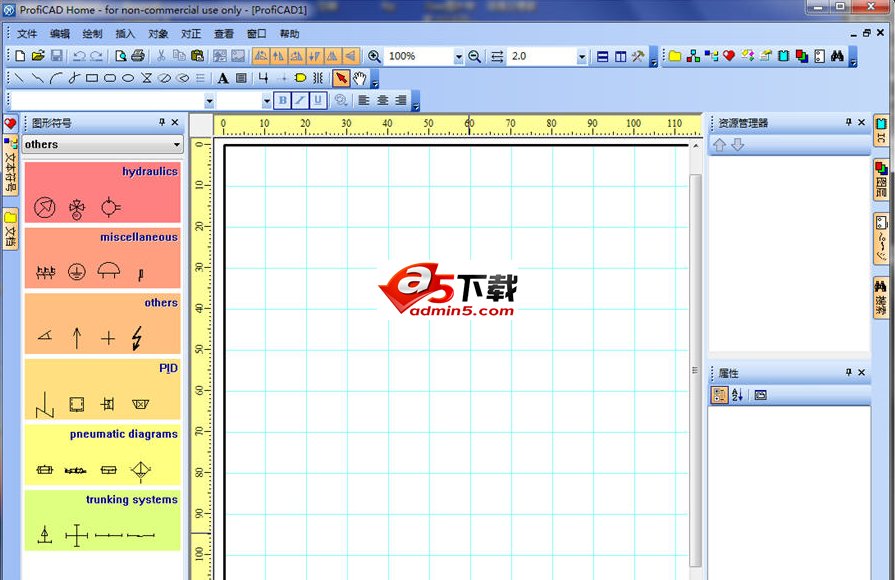The width and height of the screenshot is (895, 580).
Task: Click the red heart Favorites toolbar icon
Action: (x=729, y=56)
